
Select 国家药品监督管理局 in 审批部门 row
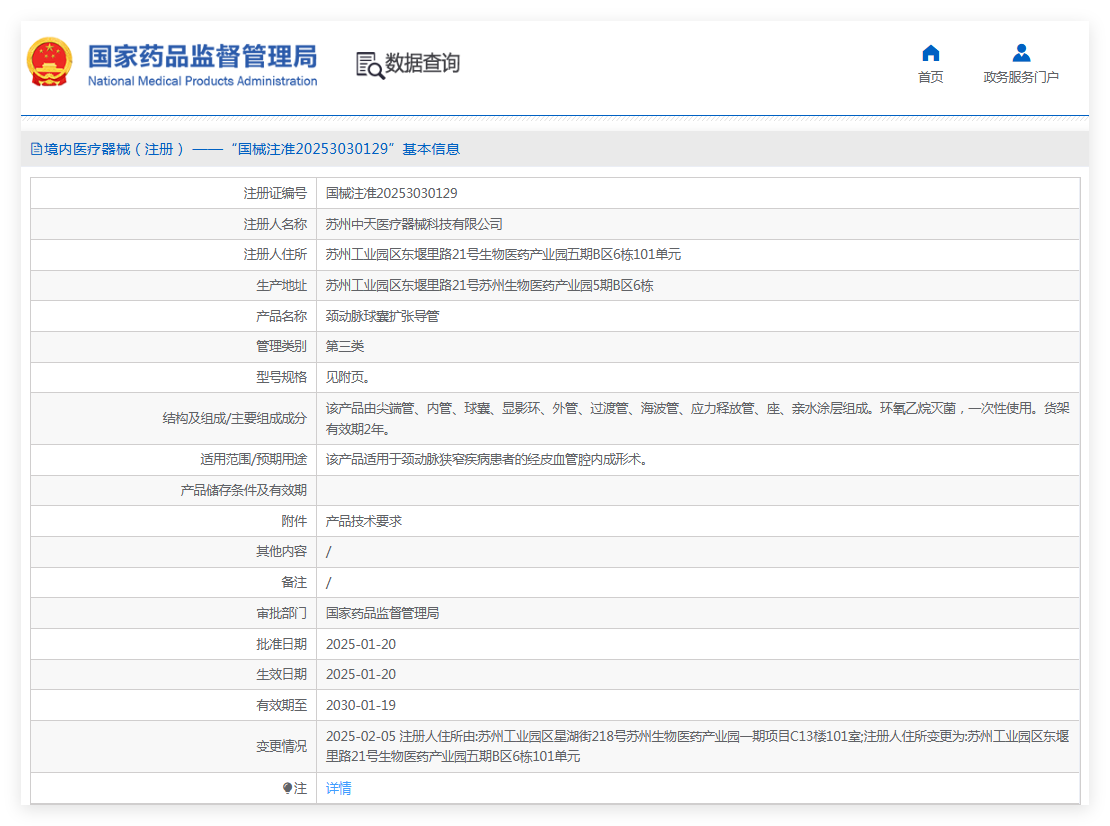point(382,613)
